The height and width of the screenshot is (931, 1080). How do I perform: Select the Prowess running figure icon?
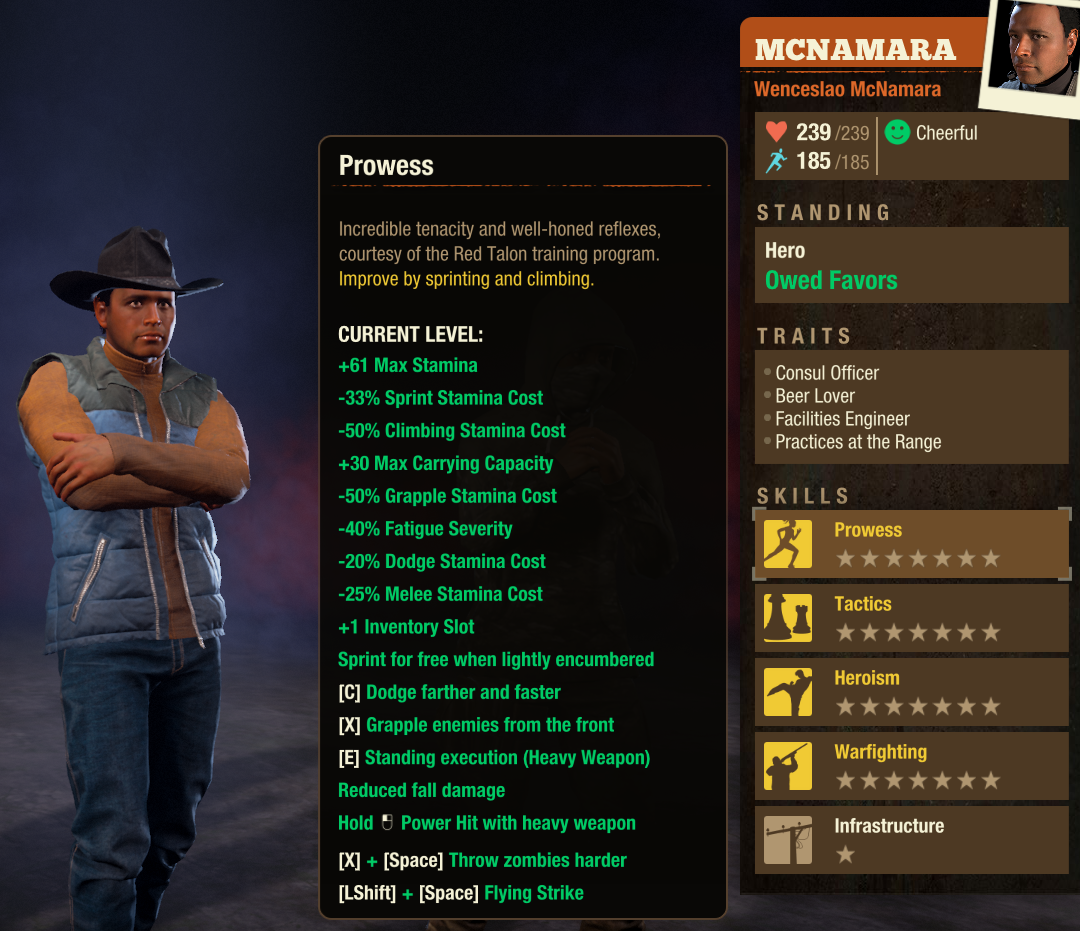(787, 544)
